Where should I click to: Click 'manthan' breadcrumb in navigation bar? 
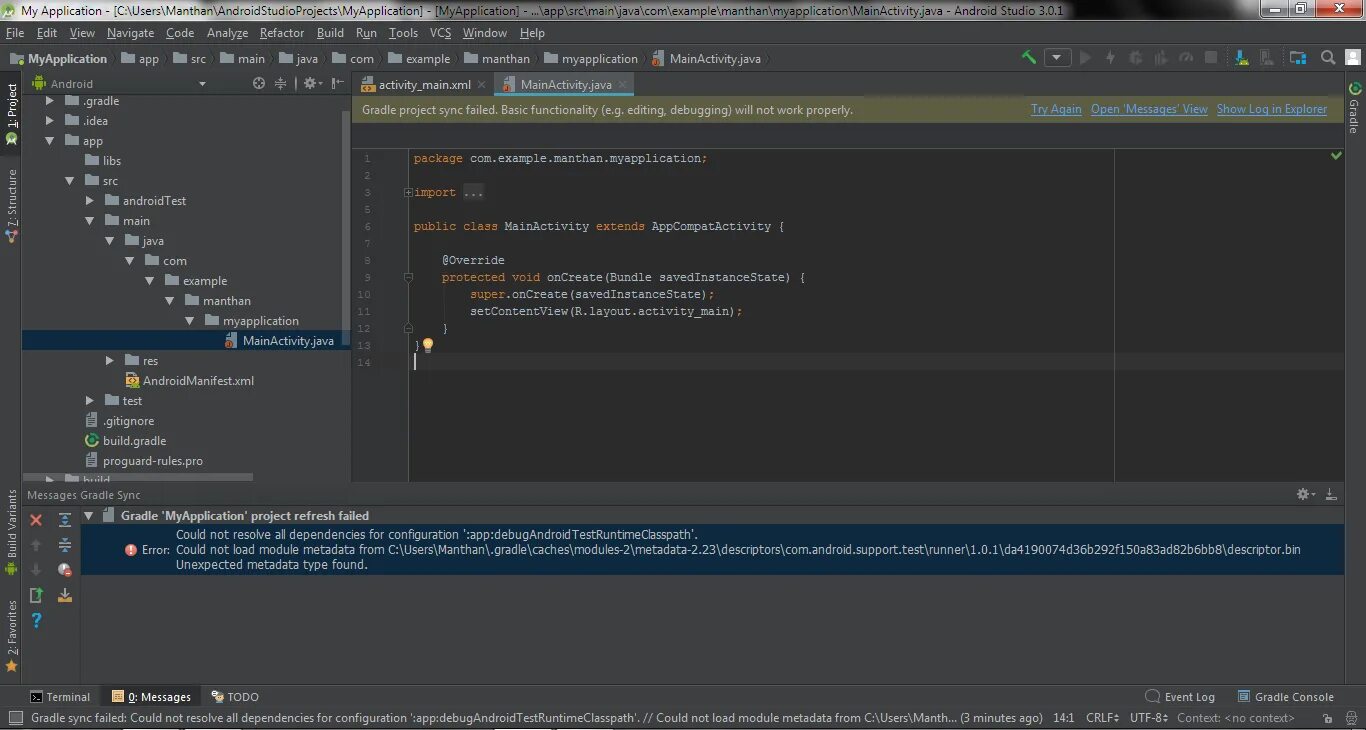point(496,59)
